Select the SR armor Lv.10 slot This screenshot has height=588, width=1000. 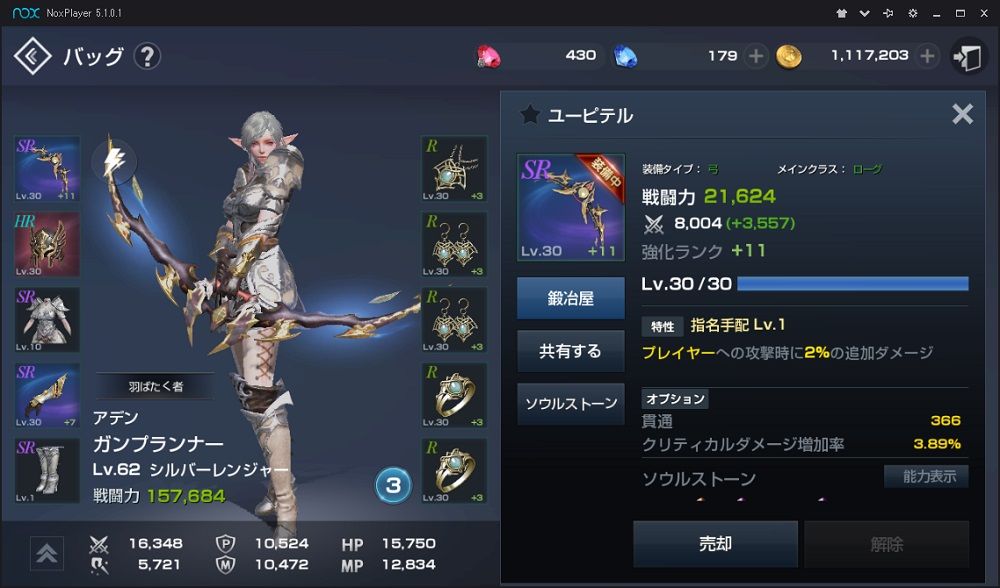point(47,320)
